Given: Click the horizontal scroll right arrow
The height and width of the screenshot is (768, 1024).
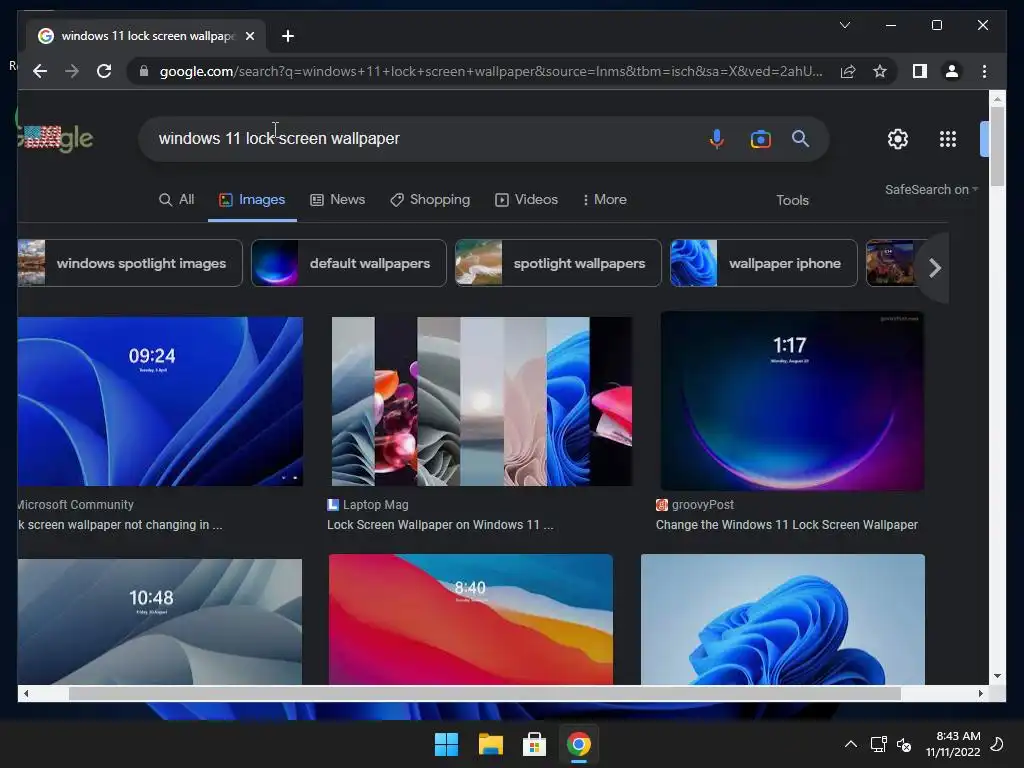Looking at the screenshot, I should tap(980, 694).
